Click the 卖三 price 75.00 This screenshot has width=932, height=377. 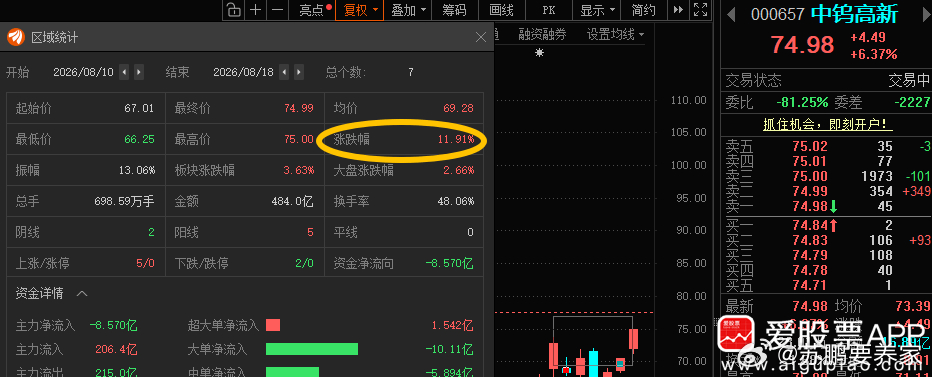click(810, 176)
